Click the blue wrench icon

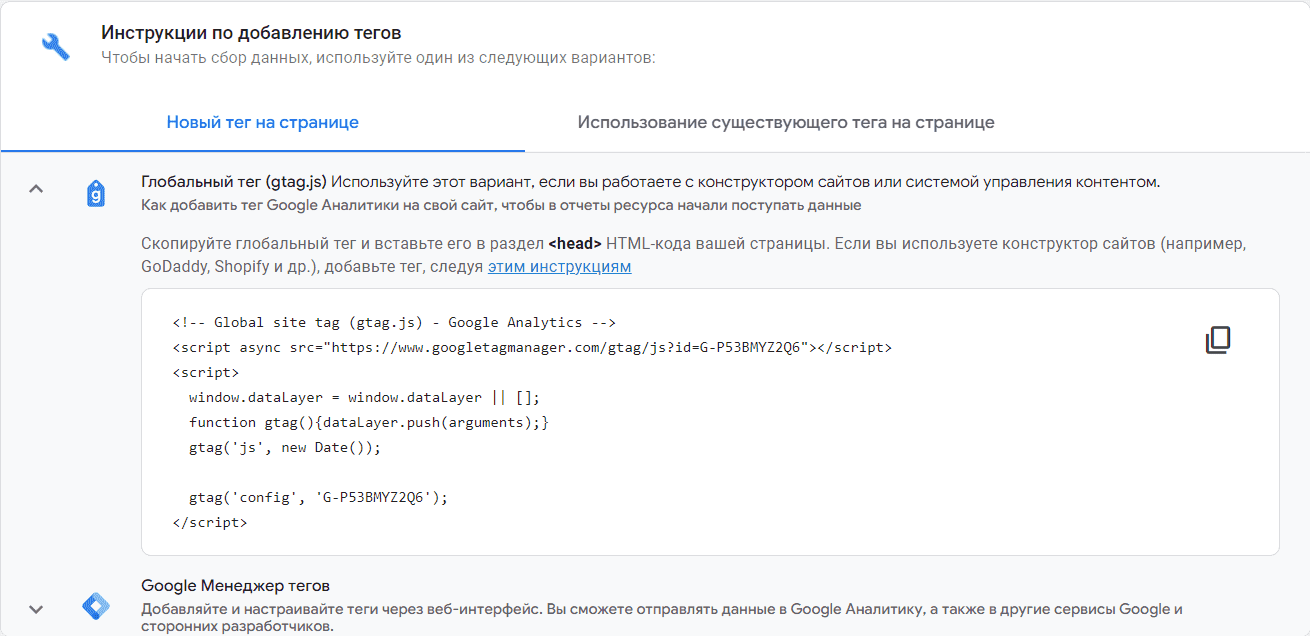55,46
